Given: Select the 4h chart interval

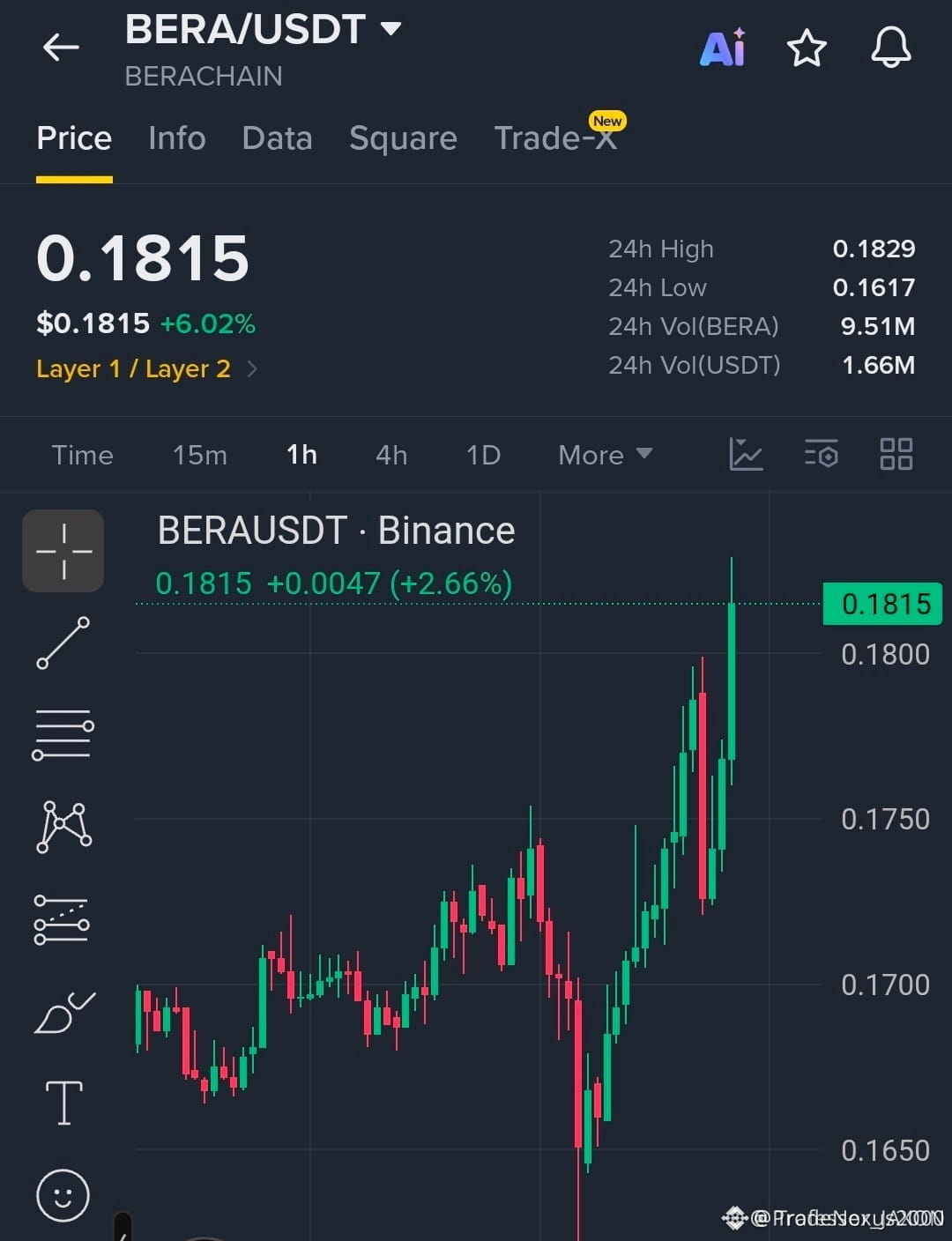Looking at the screenshot, I should click(x=391, y=455).
